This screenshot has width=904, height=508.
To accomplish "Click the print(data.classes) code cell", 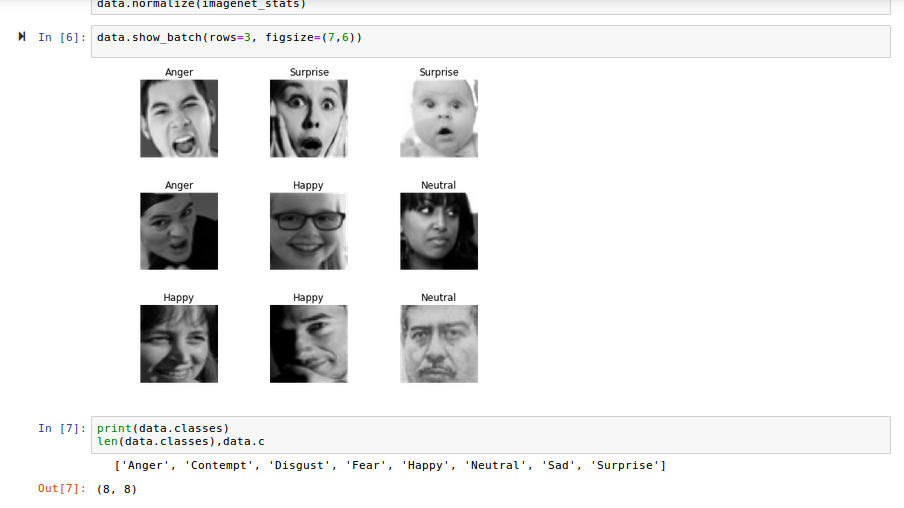I will tap(491, 435).
